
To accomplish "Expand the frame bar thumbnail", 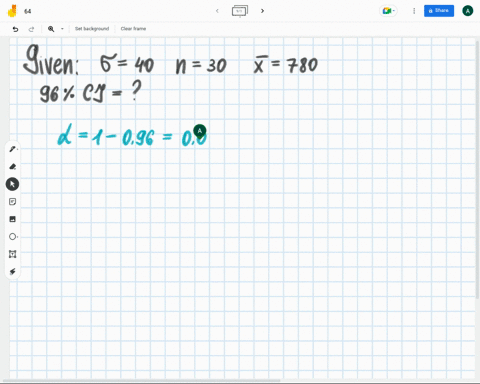I will pos(240,11).
